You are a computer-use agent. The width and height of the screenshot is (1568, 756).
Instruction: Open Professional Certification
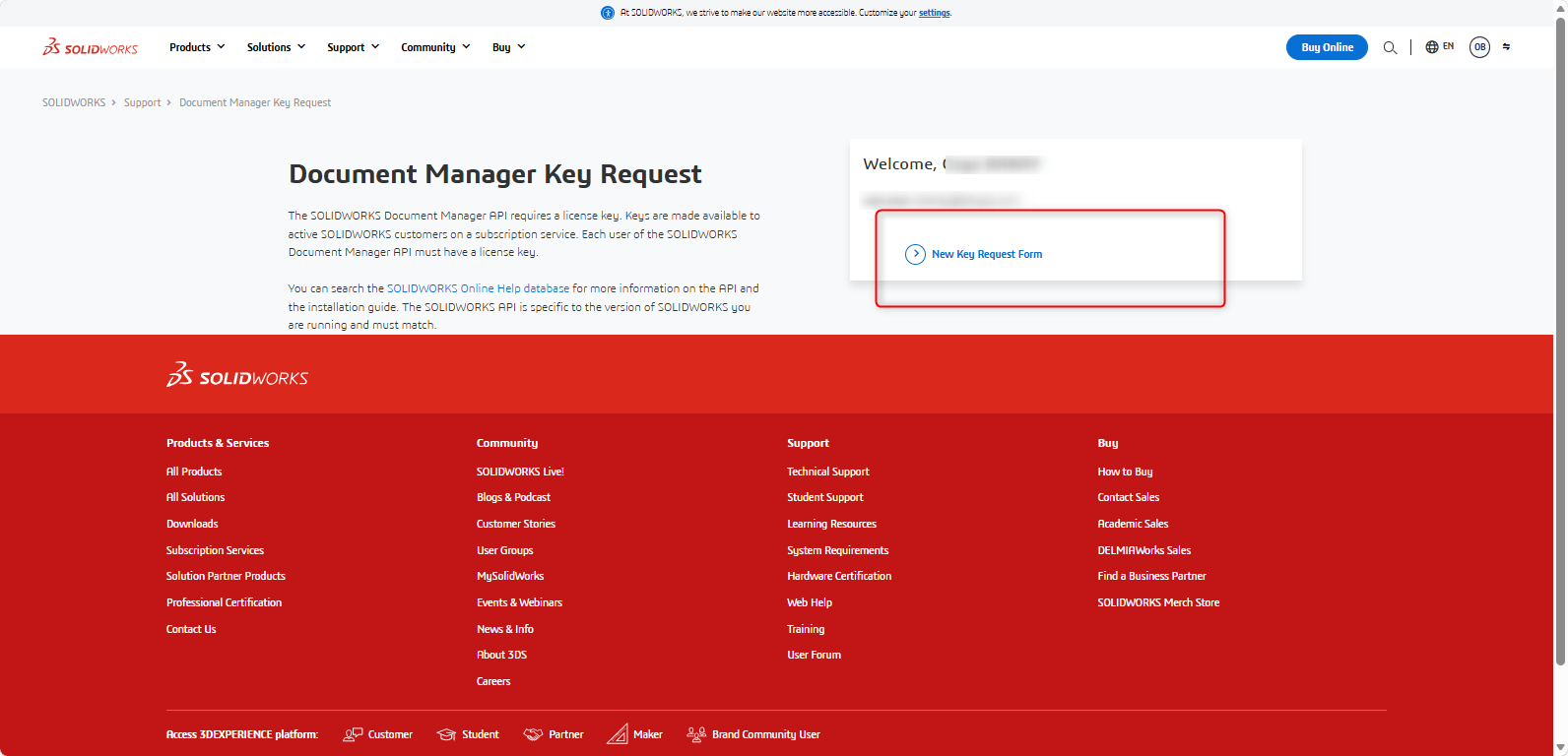pyautogui.click(x=224, y=602)
